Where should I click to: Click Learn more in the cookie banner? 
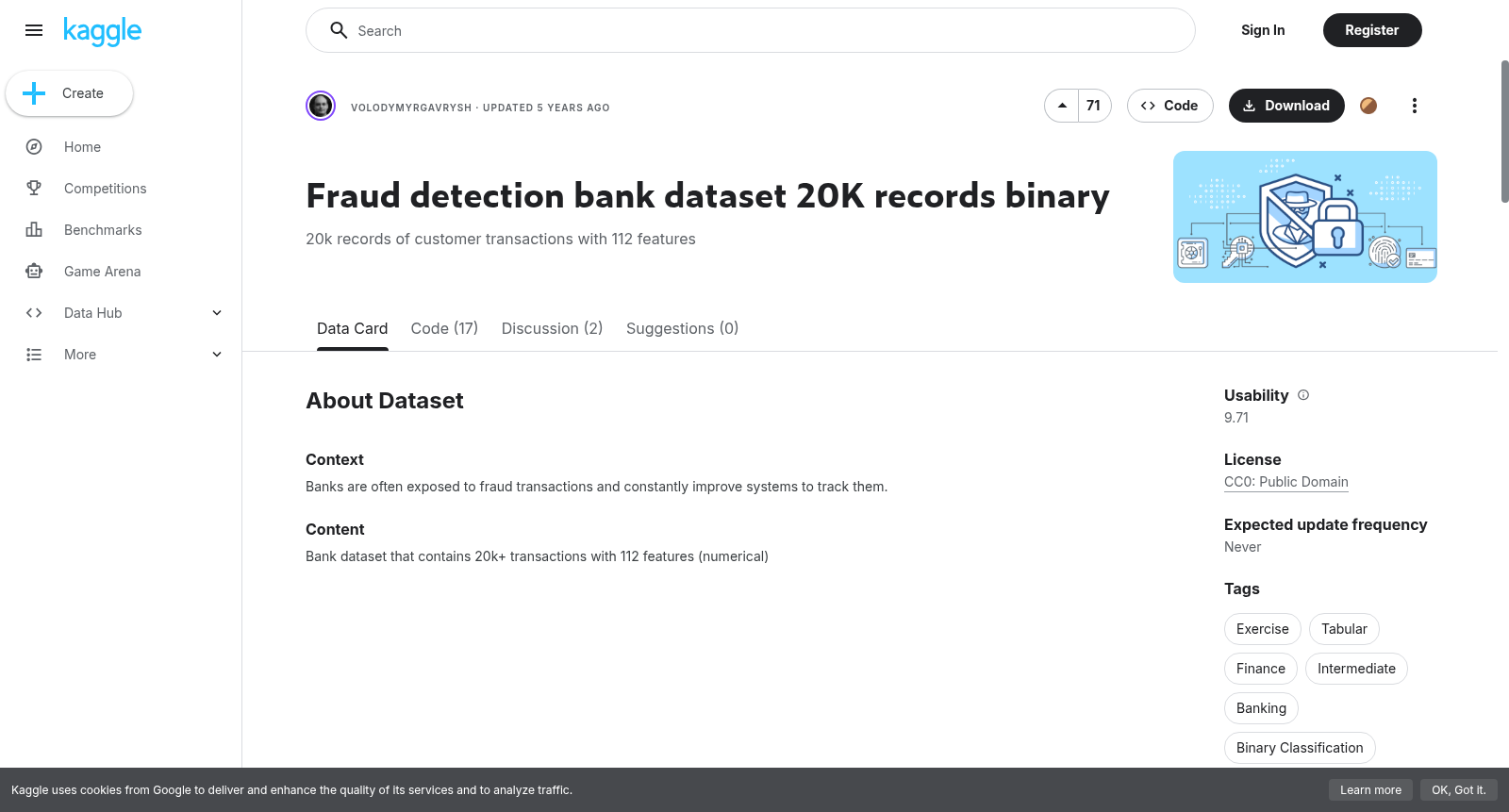click(x=1370, y=790)
